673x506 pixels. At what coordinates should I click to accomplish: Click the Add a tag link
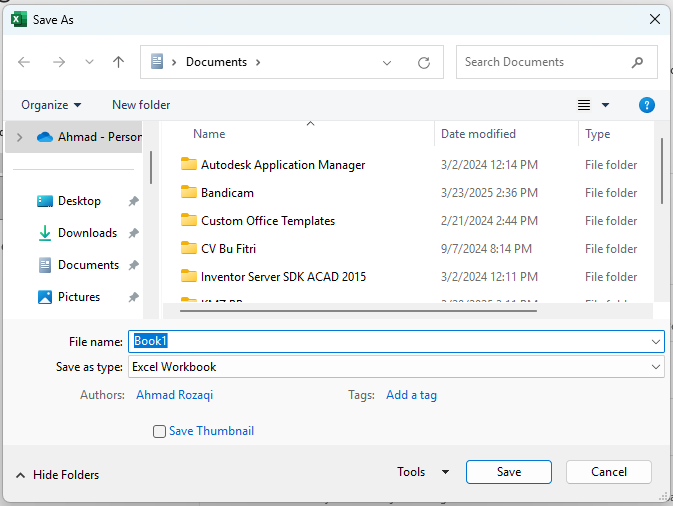point(411,395)
